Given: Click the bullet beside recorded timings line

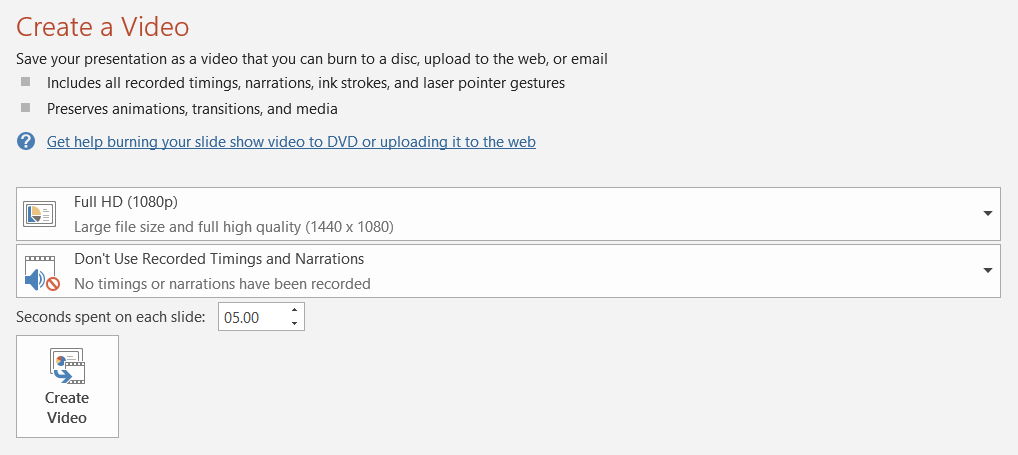Looking at the screenshot, I should point(25,82).
